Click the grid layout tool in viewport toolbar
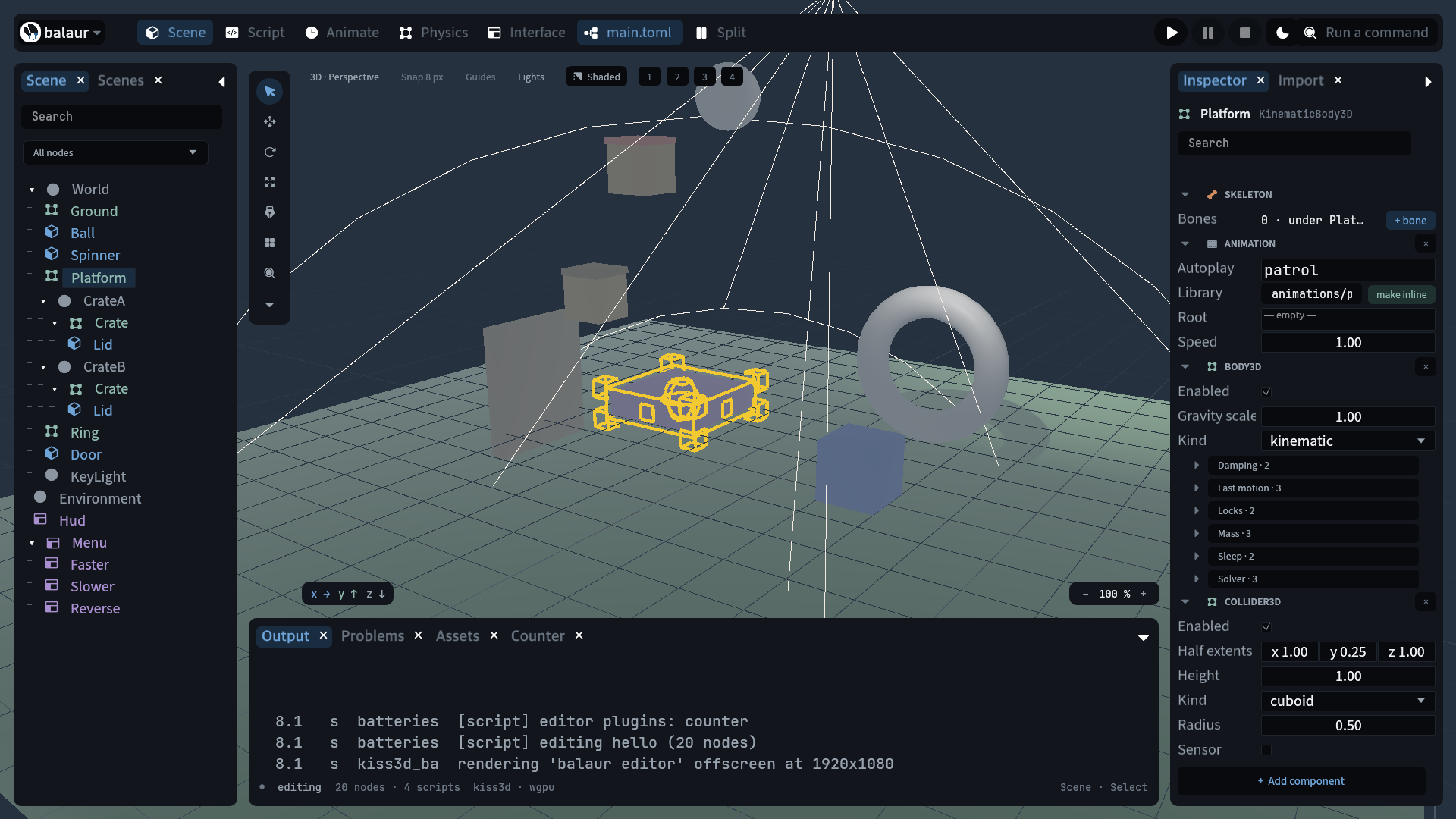Screen dimensions: 1456x819 pyautogui.click(x=269, y=243)
